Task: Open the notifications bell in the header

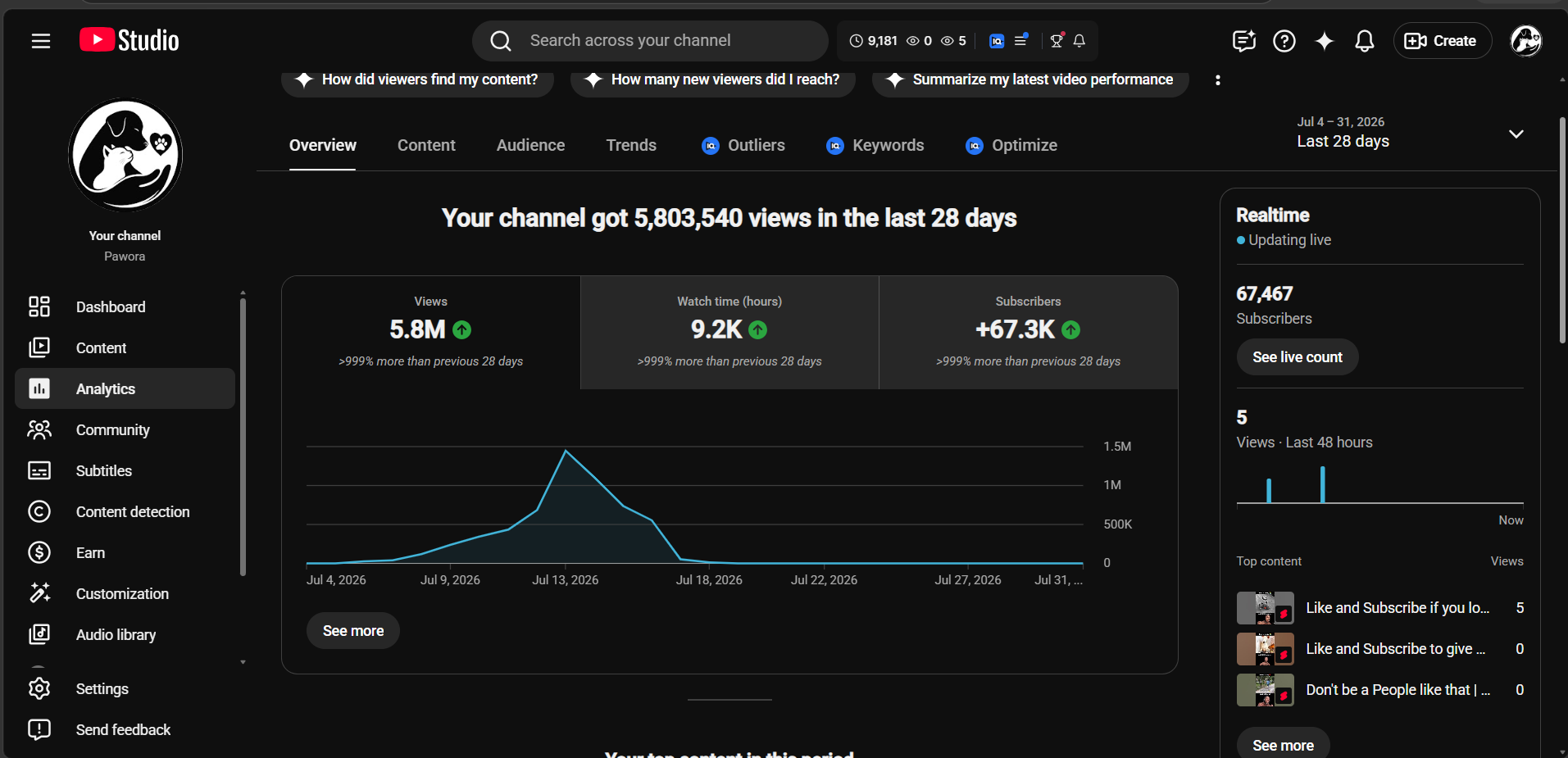Action: click(x=1364, y=41)
